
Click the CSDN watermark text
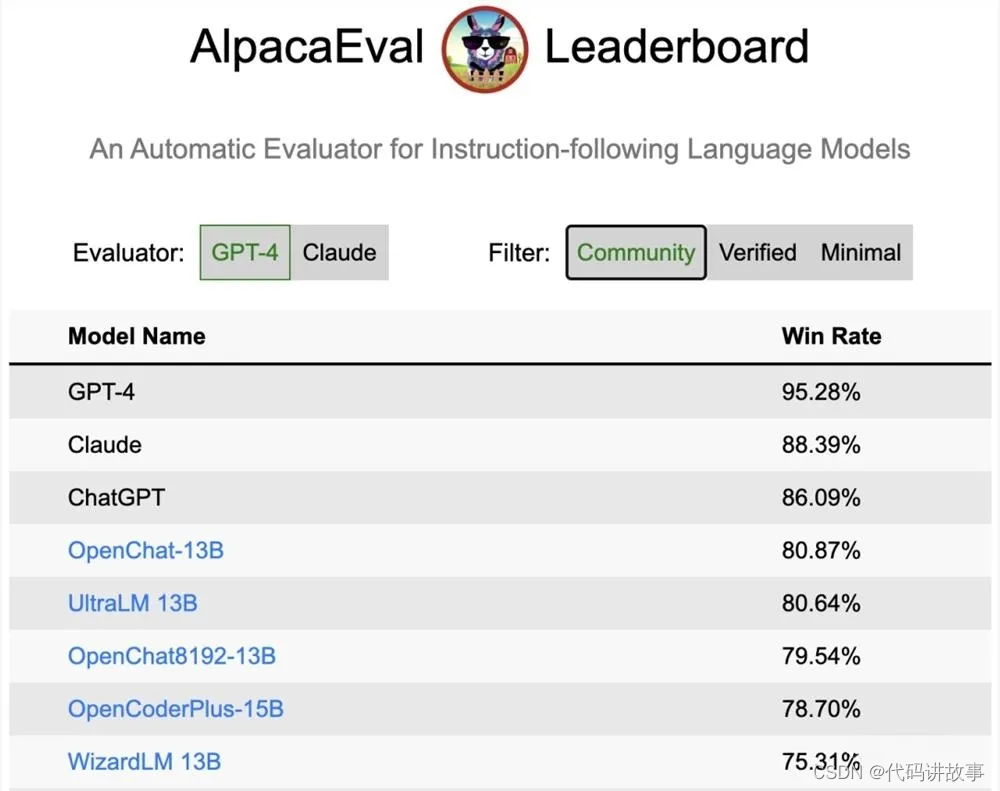tap(899, 772)
